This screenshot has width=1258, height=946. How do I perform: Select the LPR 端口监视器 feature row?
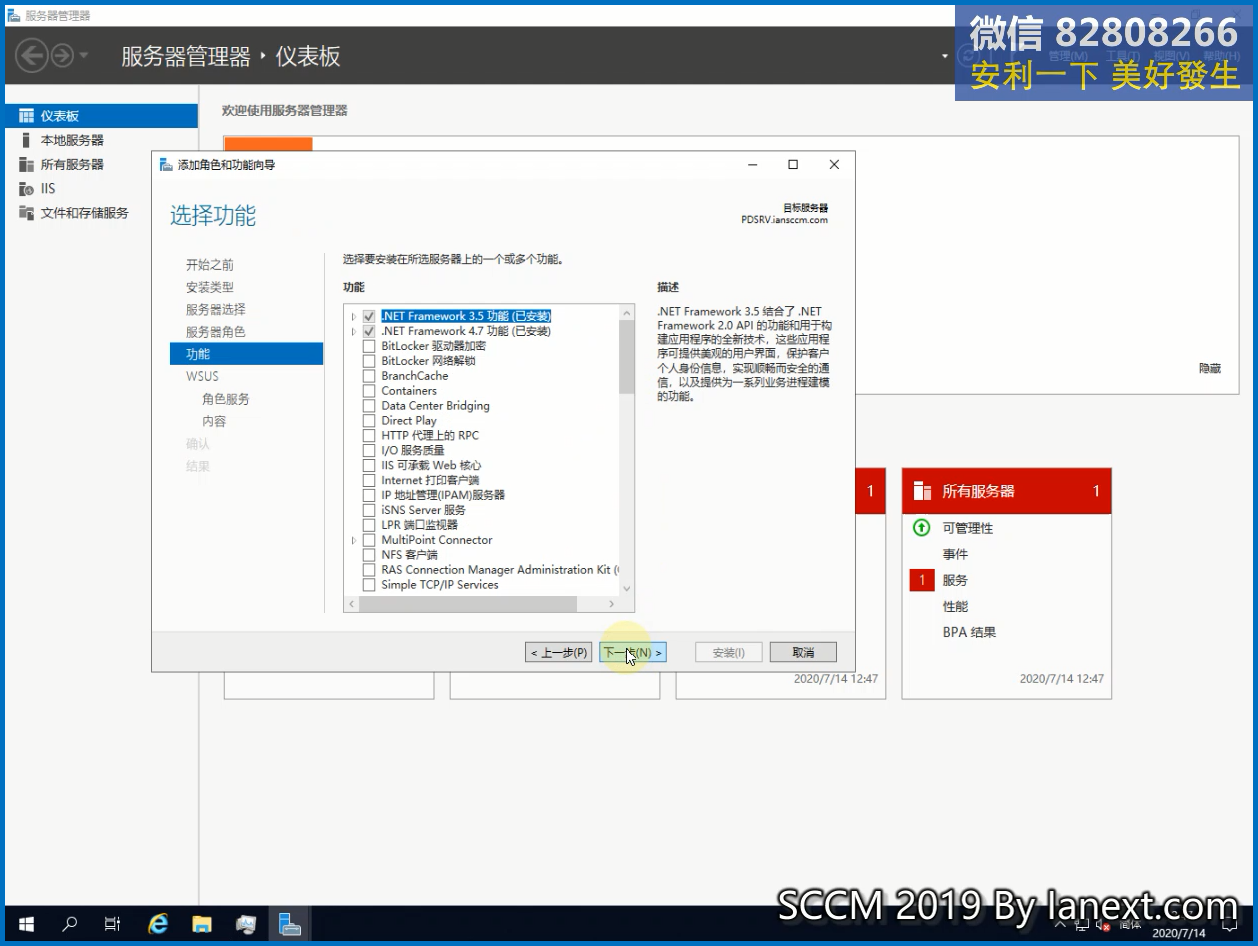pos(419,525)
